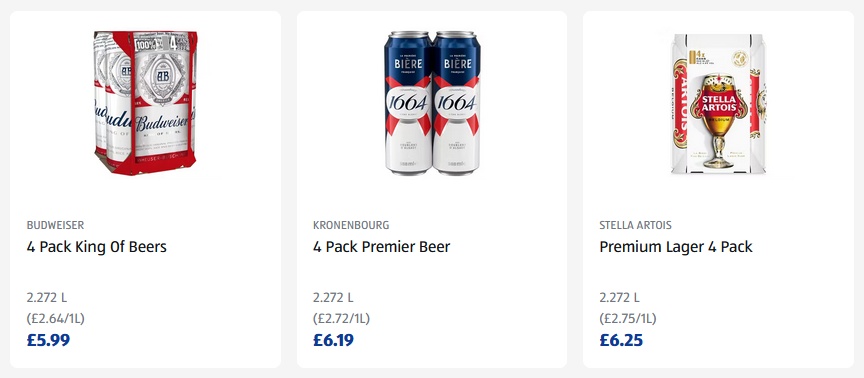
Task: Select the KRONENBOURG brand label
Action: tap(351, 225)
